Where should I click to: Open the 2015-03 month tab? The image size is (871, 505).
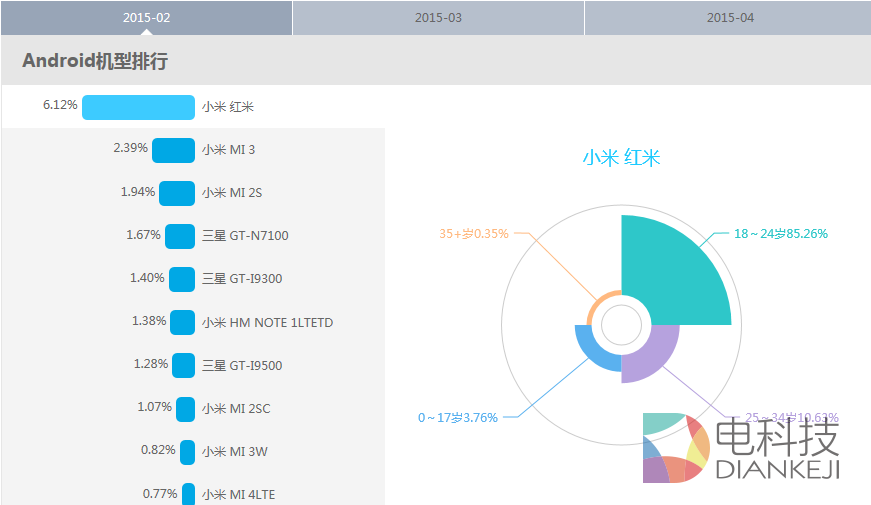[438, 18]
